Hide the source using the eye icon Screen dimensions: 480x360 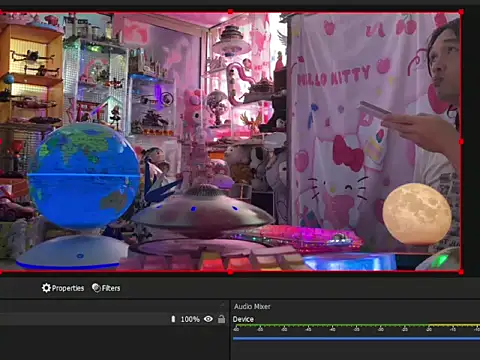(x=208, y=319)
